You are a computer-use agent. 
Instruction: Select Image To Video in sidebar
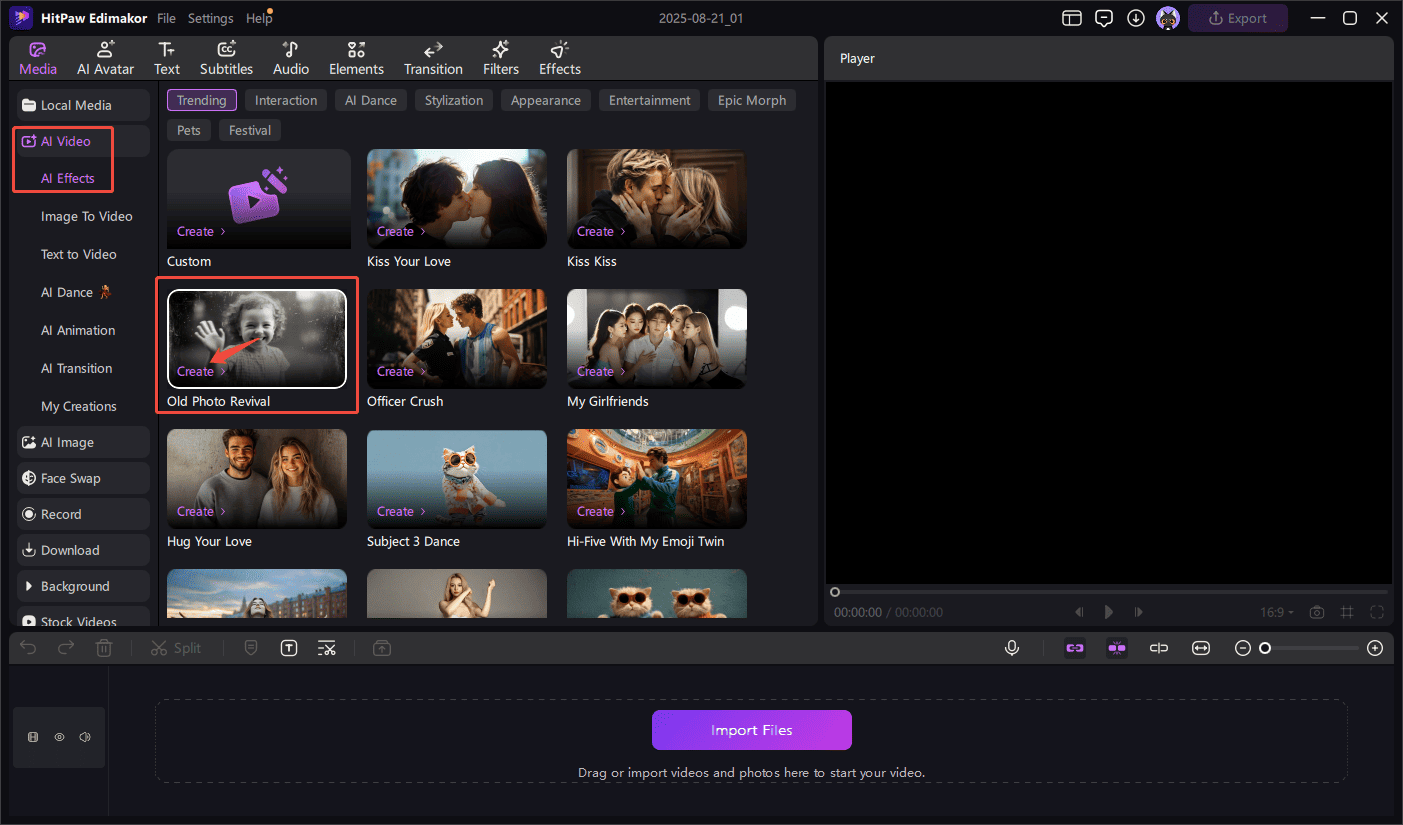(87, 216)
